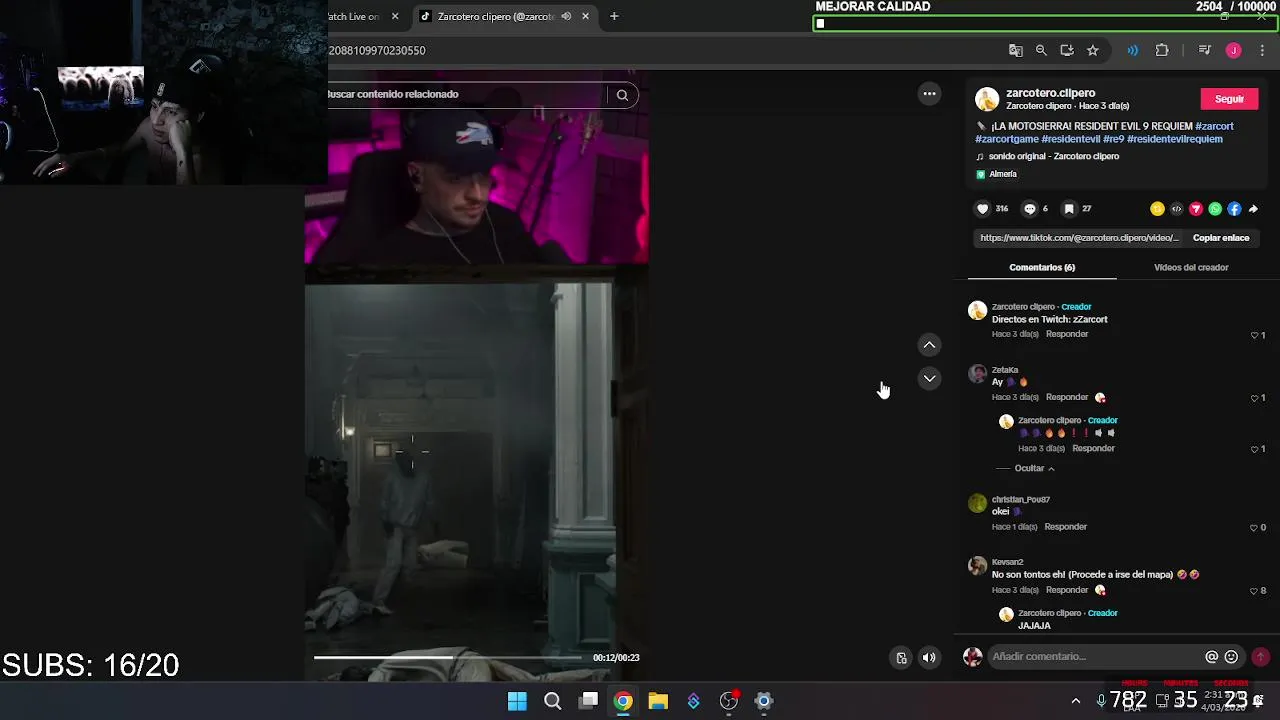Click Google Chrome on the taskbar
Viewport: 1280px width, 720px height.
pyautogui.click(x=623, y=701)
